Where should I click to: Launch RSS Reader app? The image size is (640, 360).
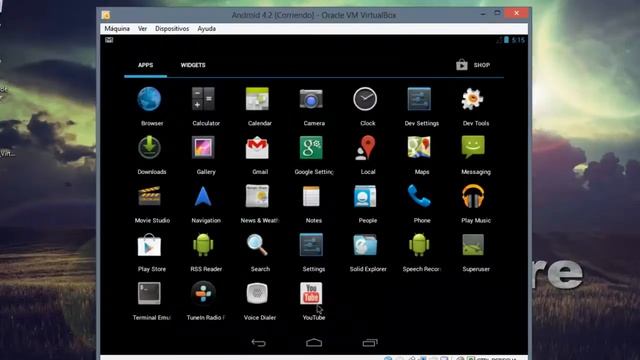(x=203, y=245)
